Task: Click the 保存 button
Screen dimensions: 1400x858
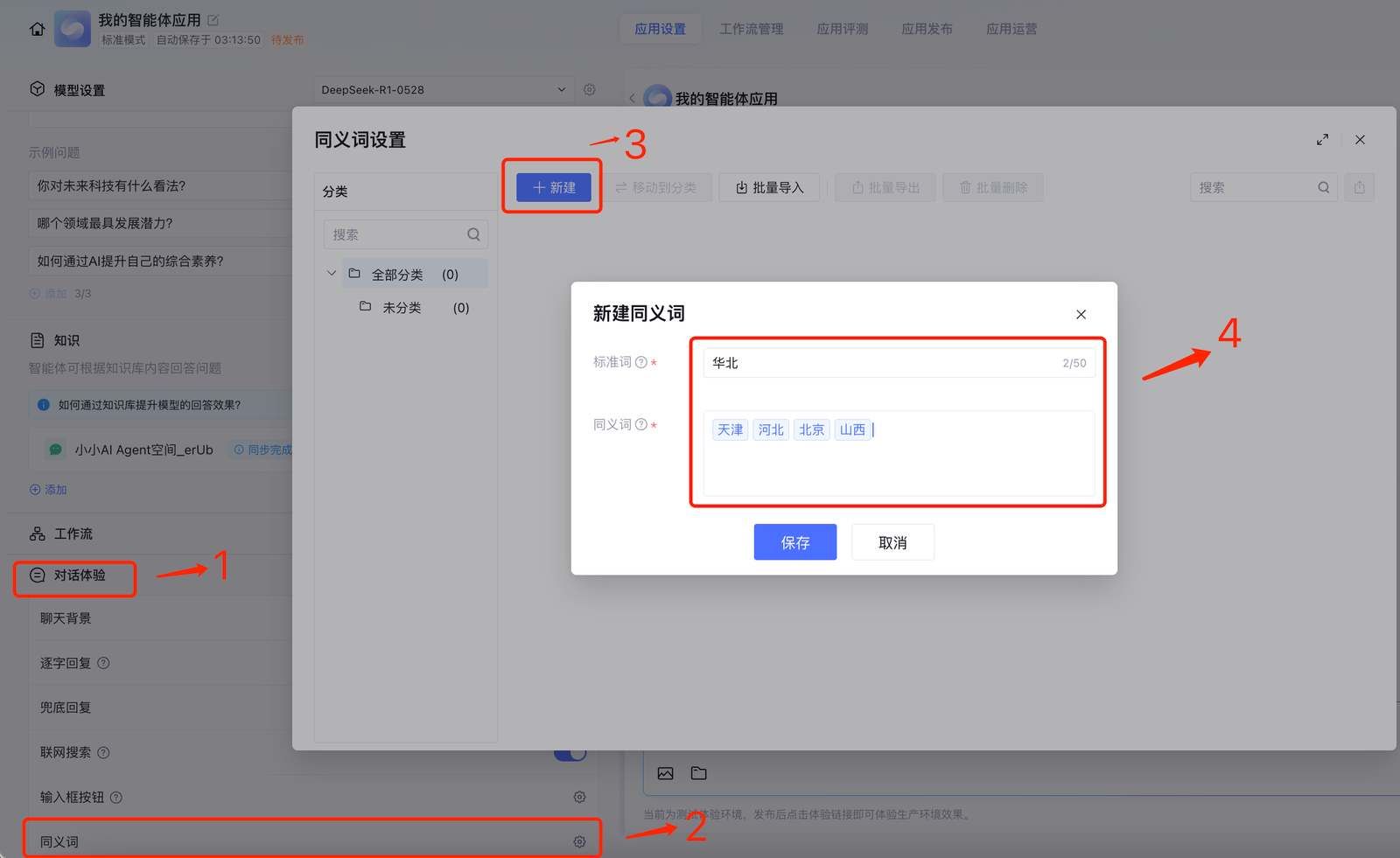Action: point(794,542)
